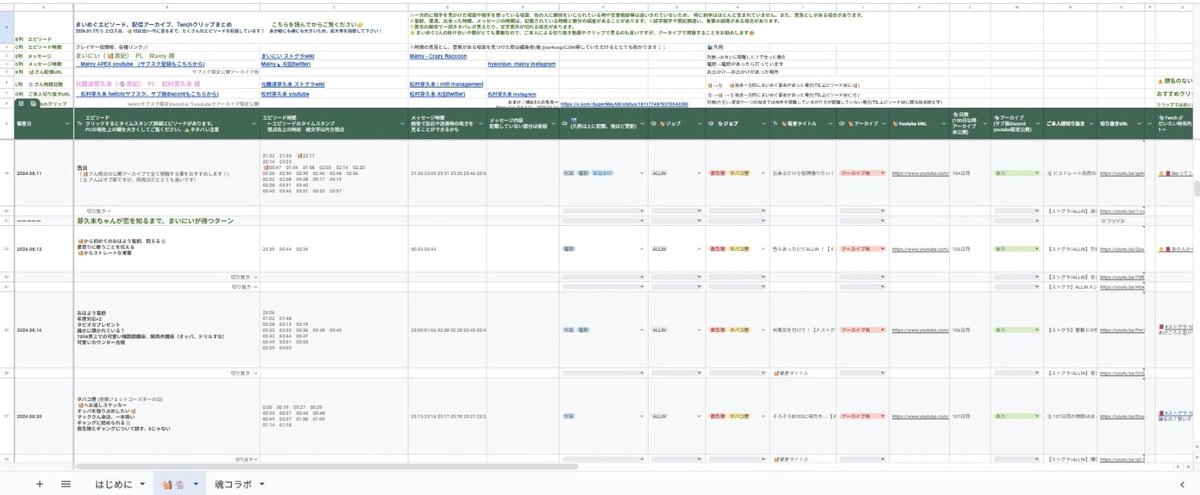Switch to the 魂コラボ sheet tab
The height and width of the screenshot is (495, 1200).
click(232, 483)
